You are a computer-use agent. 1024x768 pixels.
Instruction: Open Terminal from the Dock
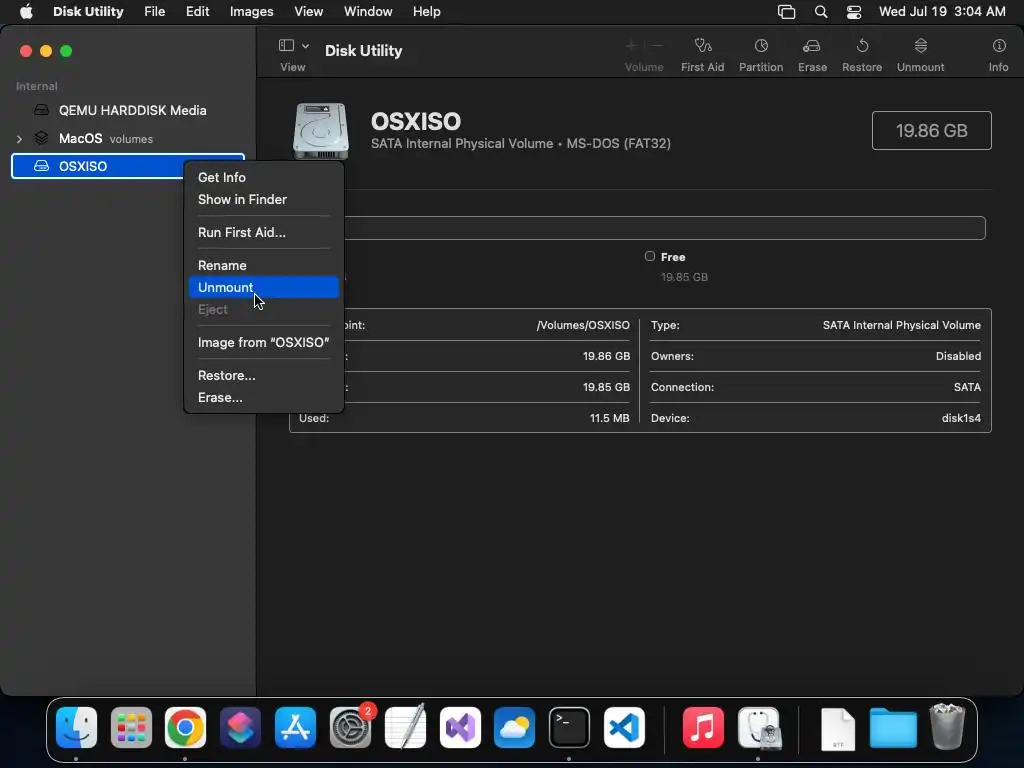(569, 727)
